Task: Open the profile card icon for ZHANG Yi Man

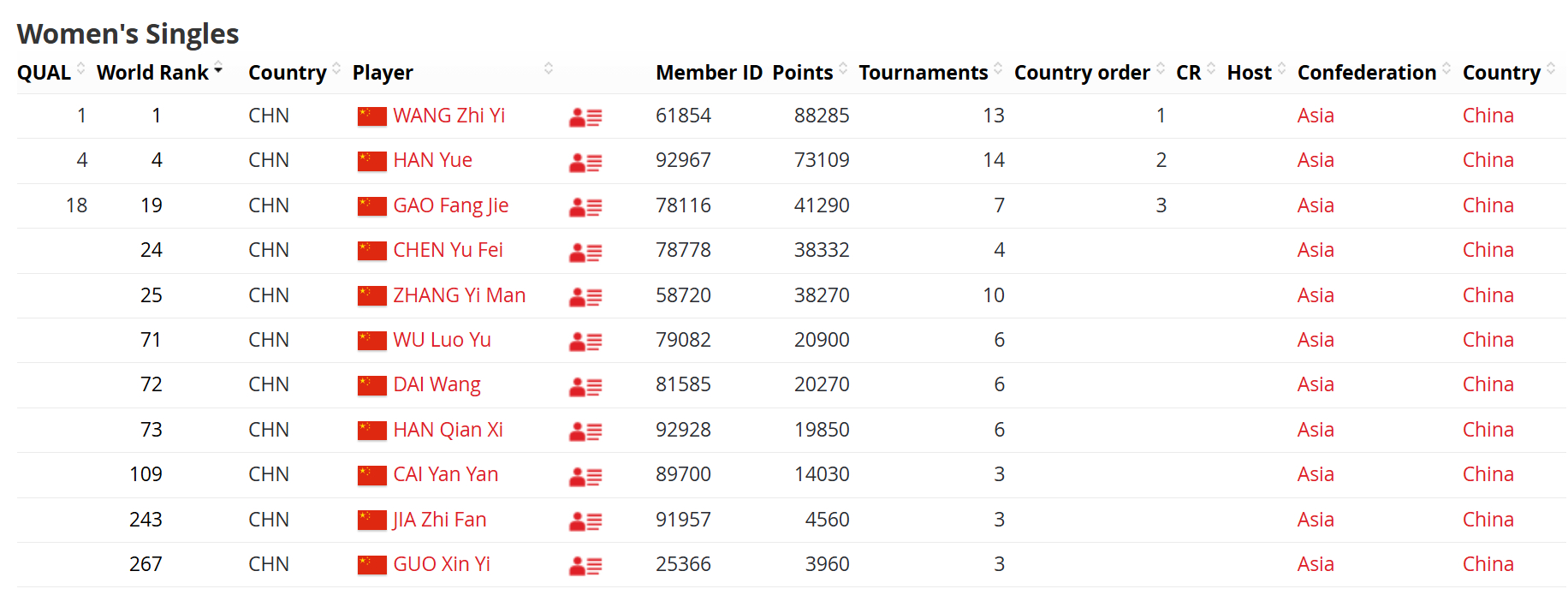Action: (585, 297)
